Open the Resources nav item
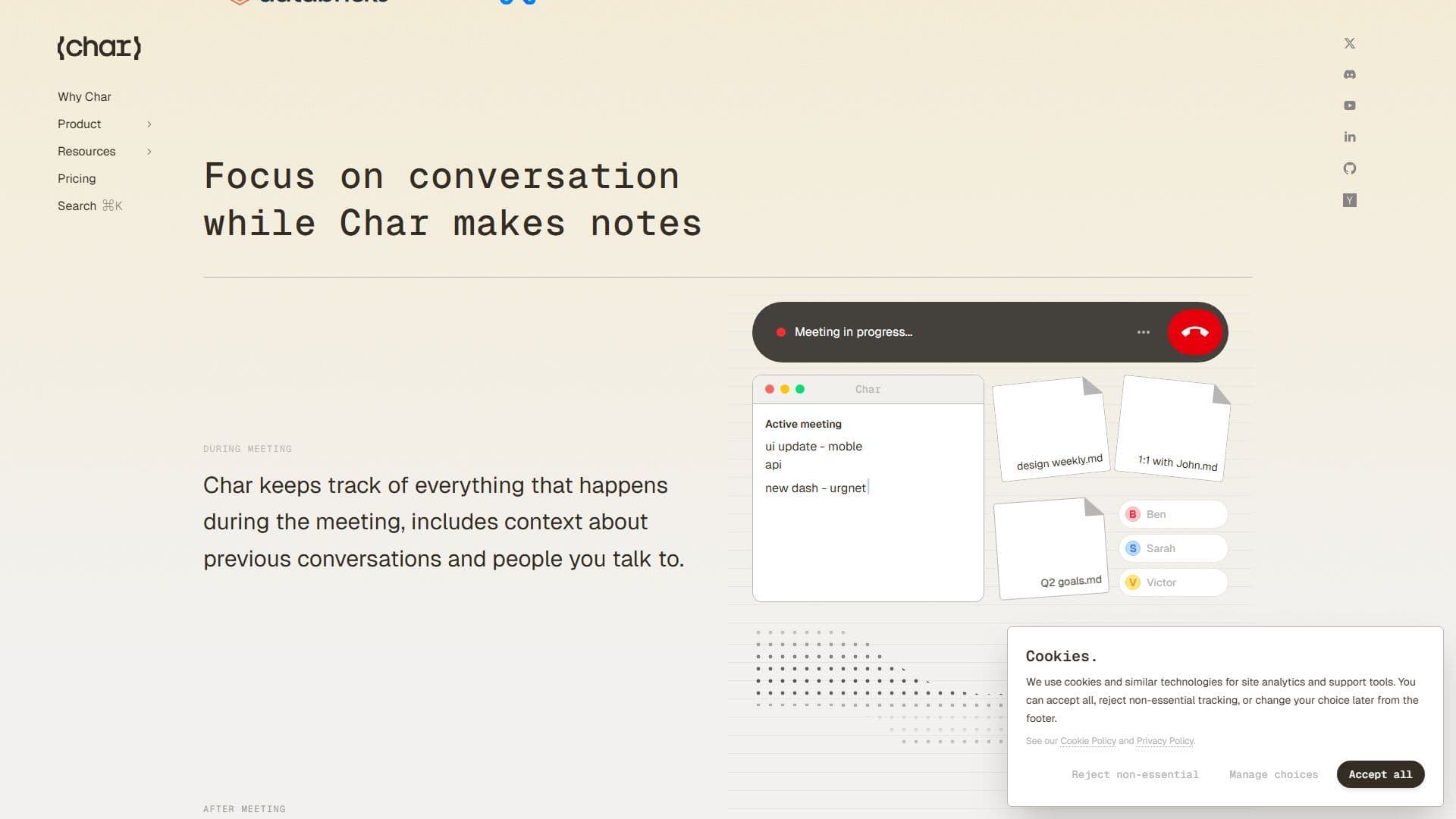This screenshot has height=819, width=1456. (x=86, y=152)
